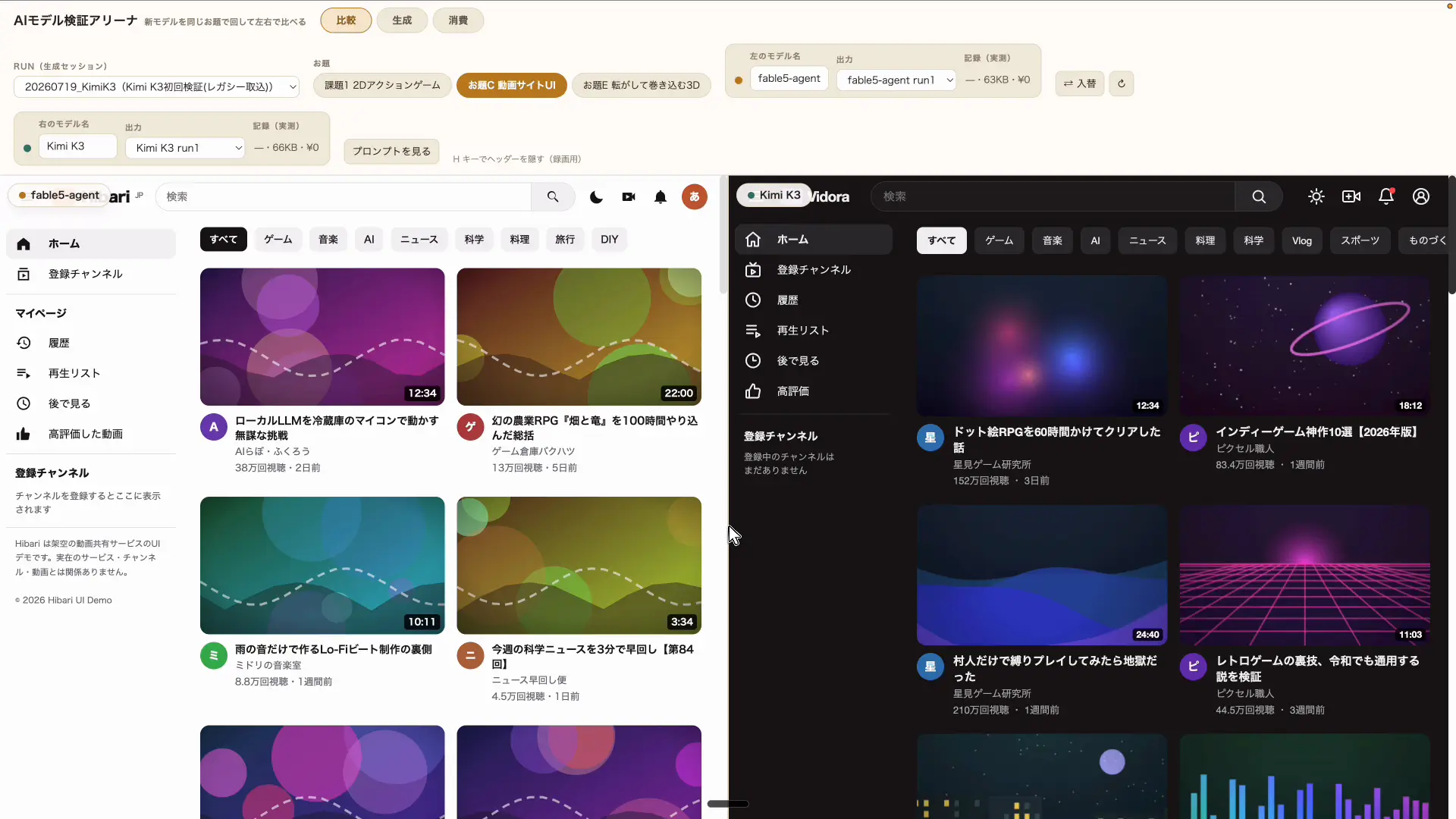Image resolution: width=1456 pixels, height=819 pixels.
Task: Click the left pane vertical scrollbar
Action: click(x=723, y=236)
